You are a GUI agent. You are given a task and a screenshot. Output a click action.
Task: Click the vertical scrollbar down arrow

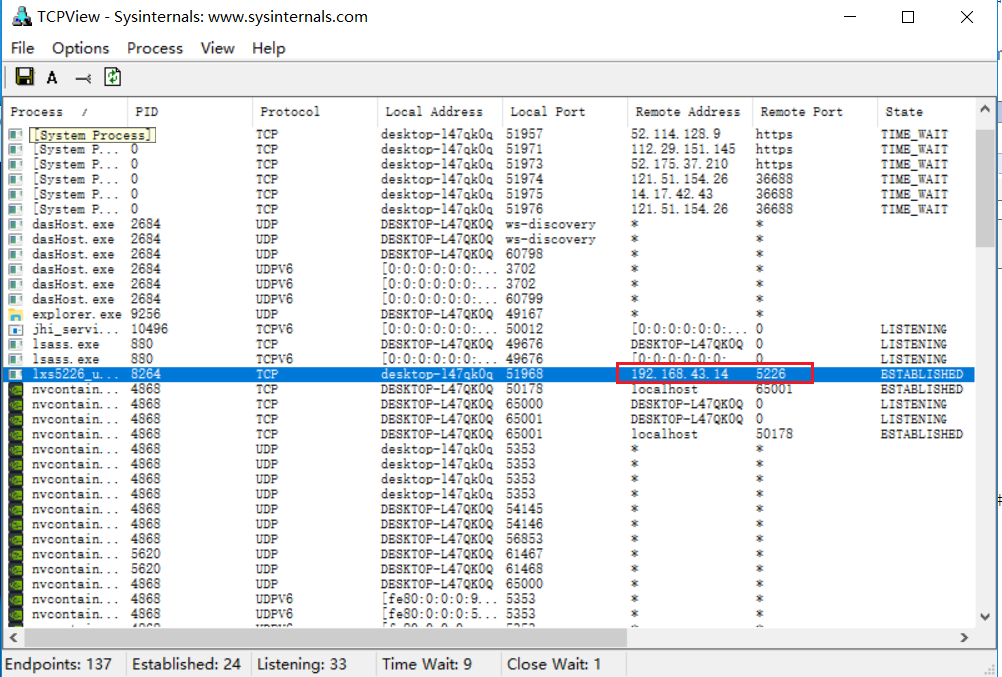pos(985,617)
